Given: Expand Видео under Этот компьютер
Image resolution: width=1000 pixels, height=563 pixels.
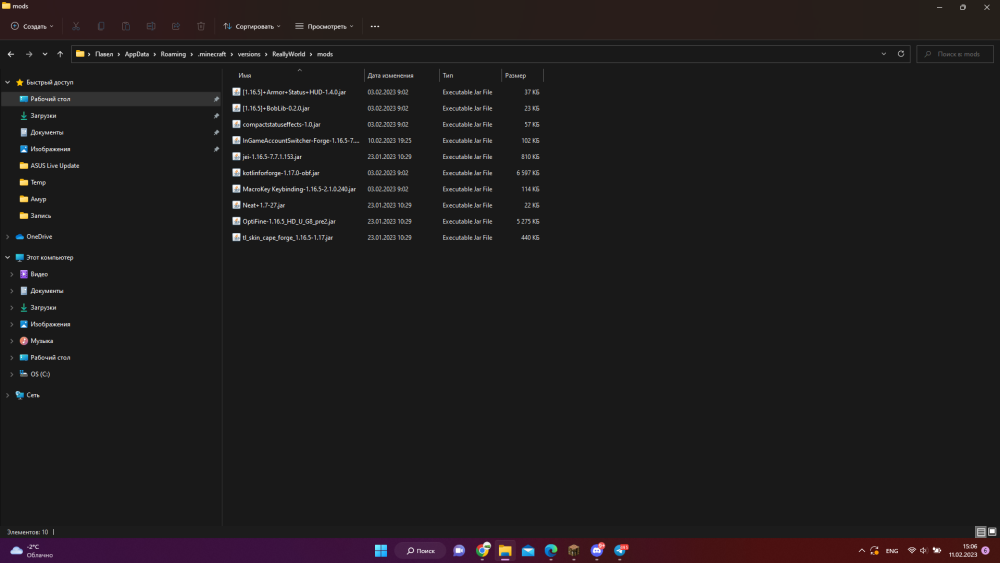Looking at the screenshot, I should 11,274.
